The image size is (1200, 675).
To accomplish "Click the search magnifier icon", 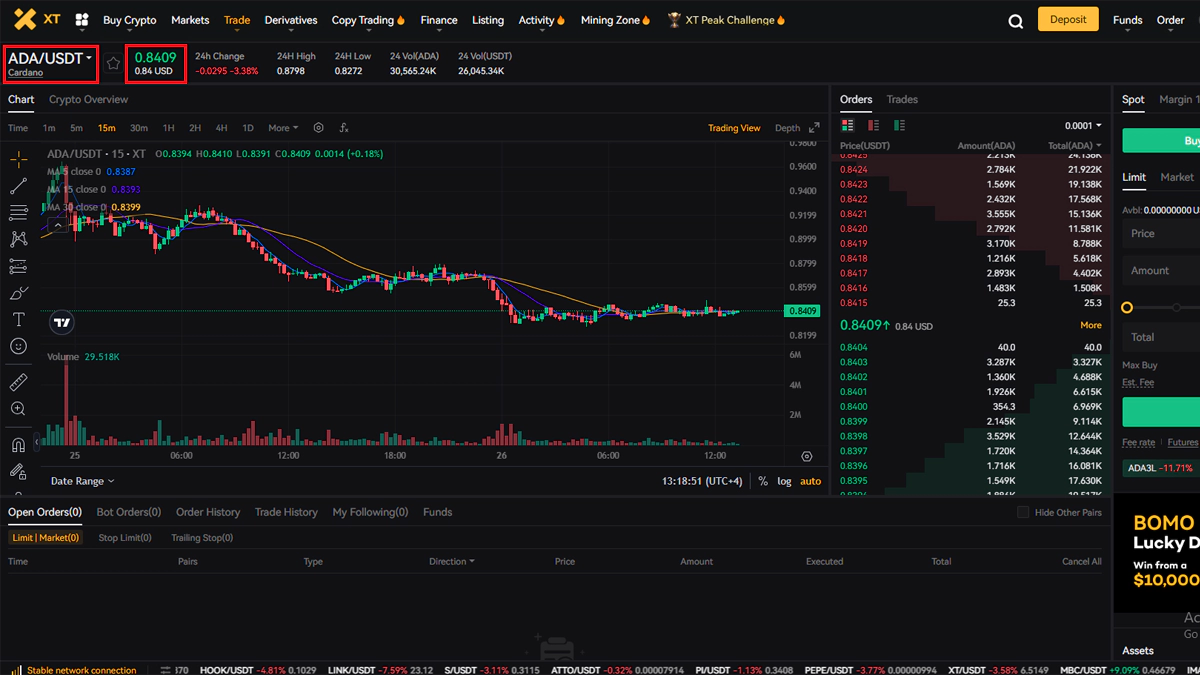I will click(x=1016, y=21).
